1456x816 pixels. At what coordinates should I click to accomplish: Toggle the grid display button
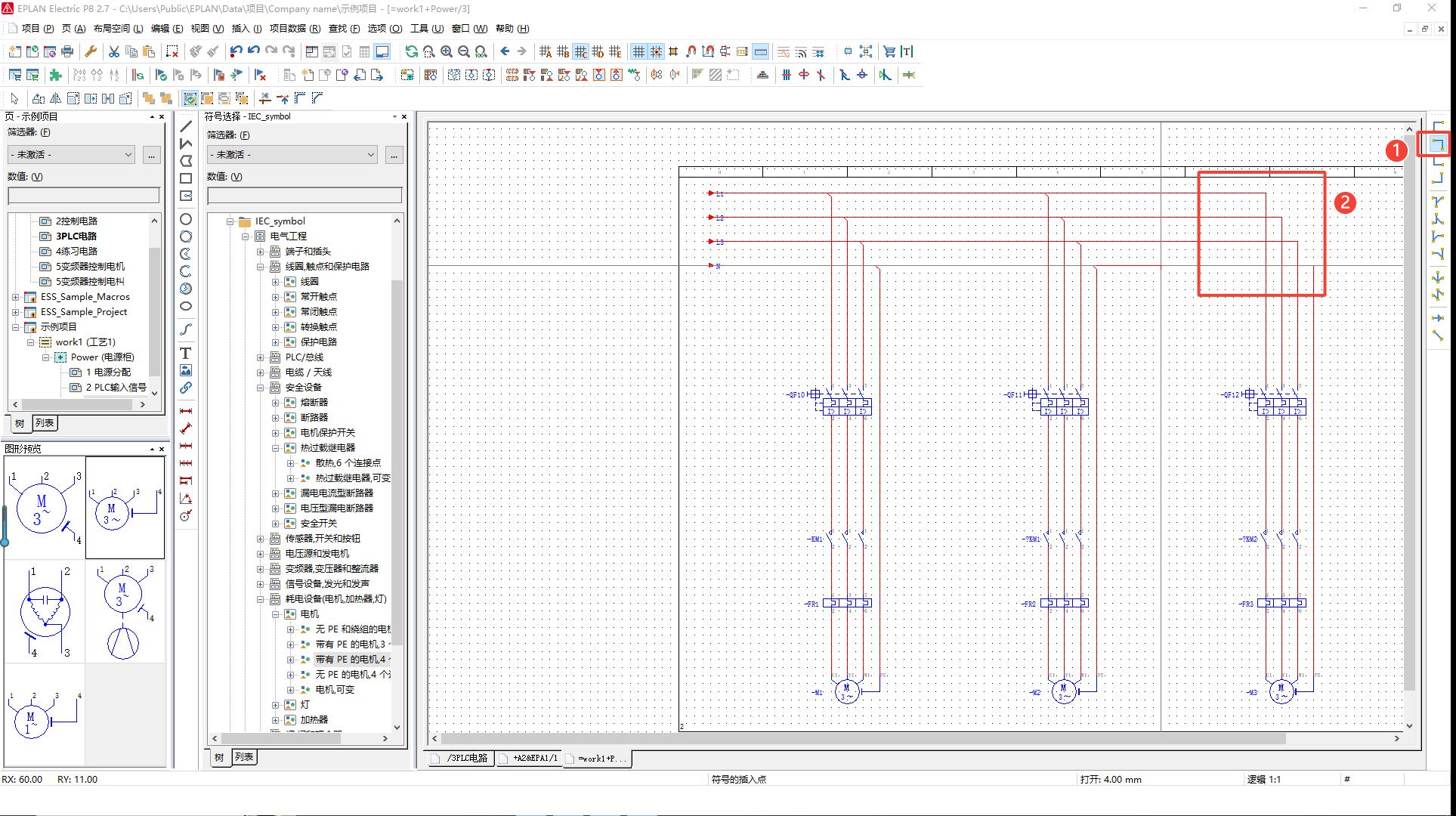(x=638, y=51)
